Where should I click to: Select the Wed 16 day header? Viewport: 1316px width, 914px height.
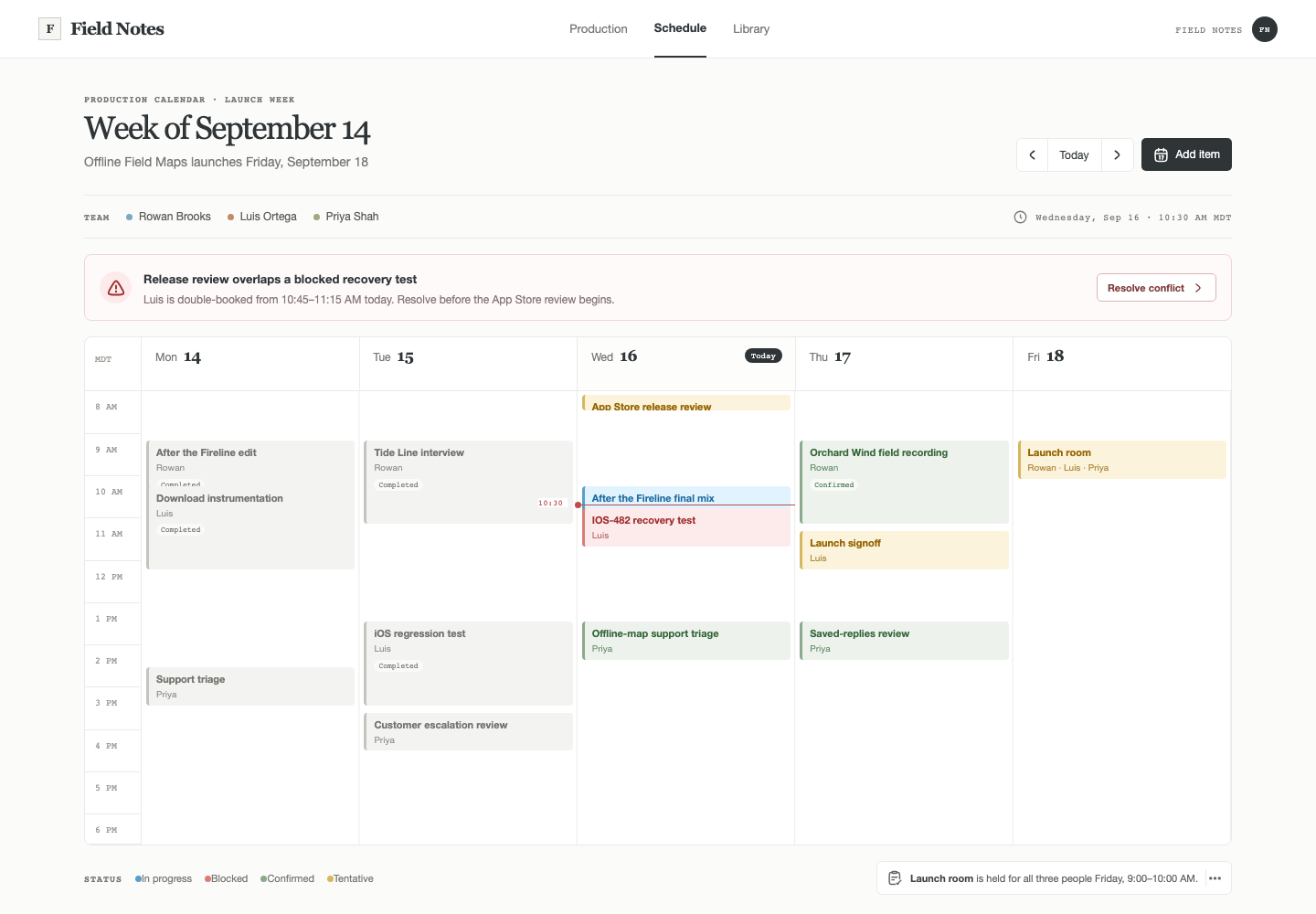[x=685, y=364]
